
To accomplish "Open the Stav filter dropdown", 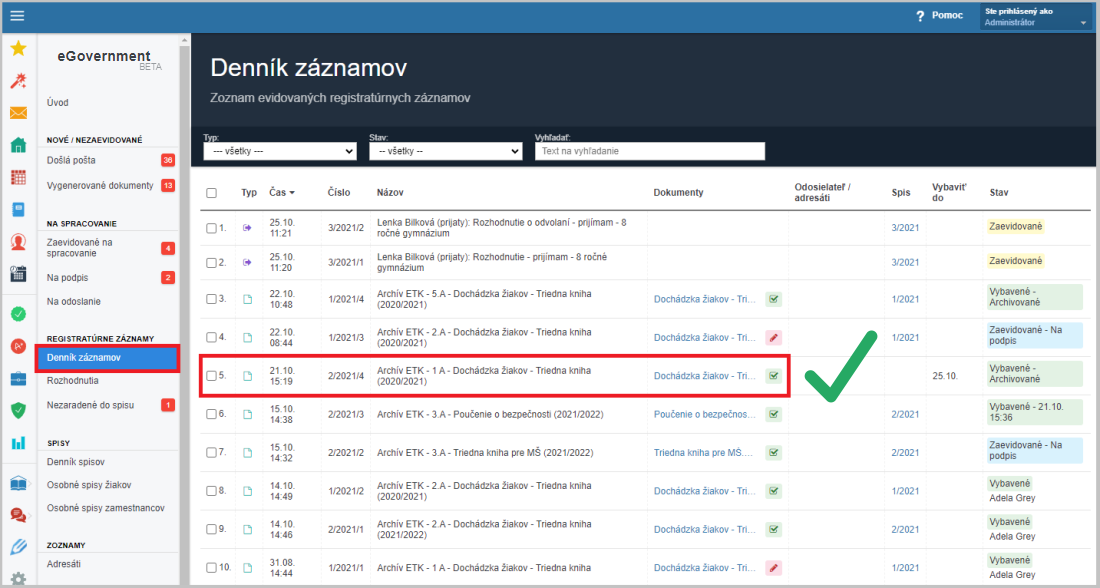I will pyautogui.click(x=445, y=151).
